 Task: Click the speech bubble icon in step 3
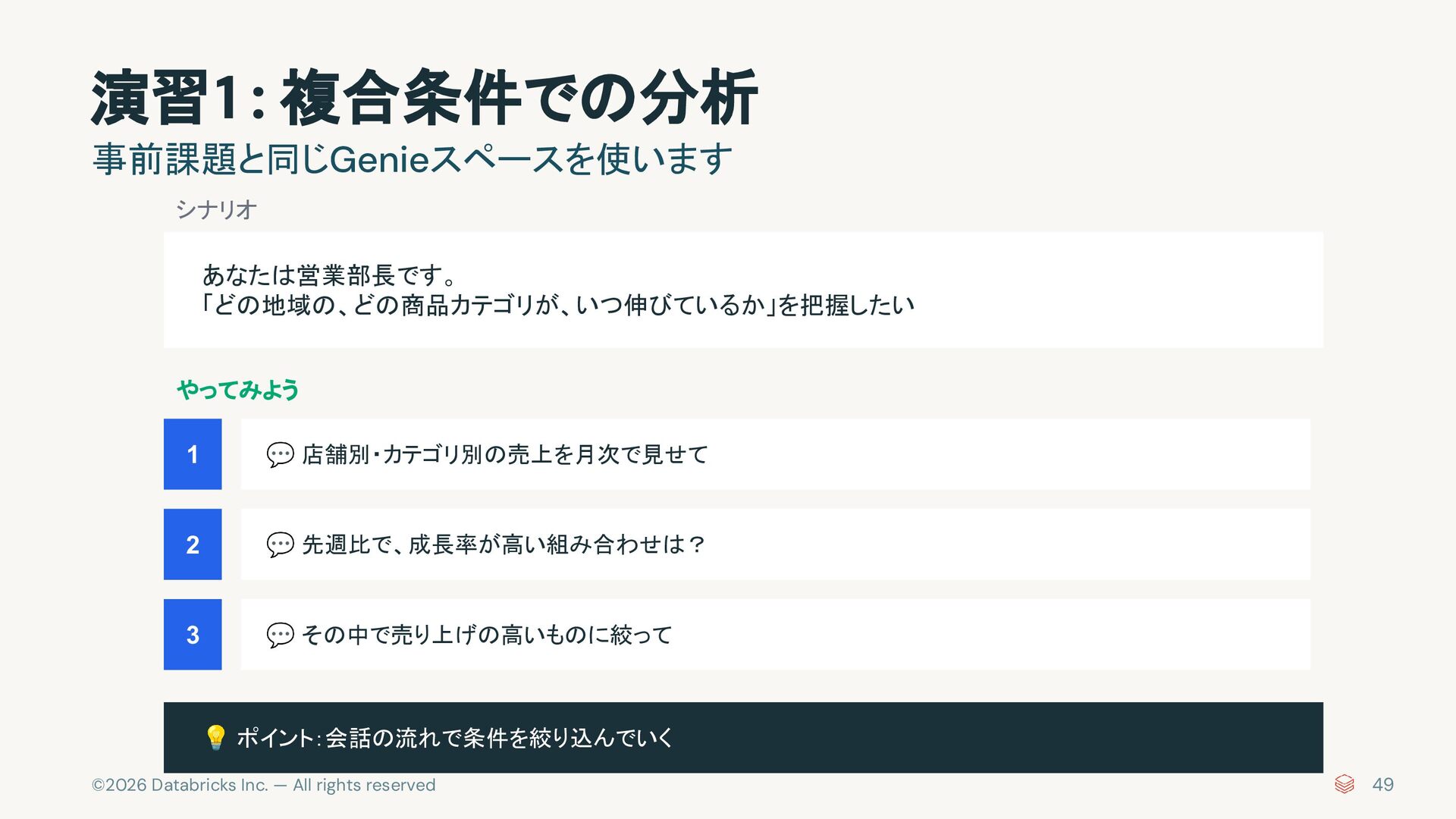click(x=280, y=635)
